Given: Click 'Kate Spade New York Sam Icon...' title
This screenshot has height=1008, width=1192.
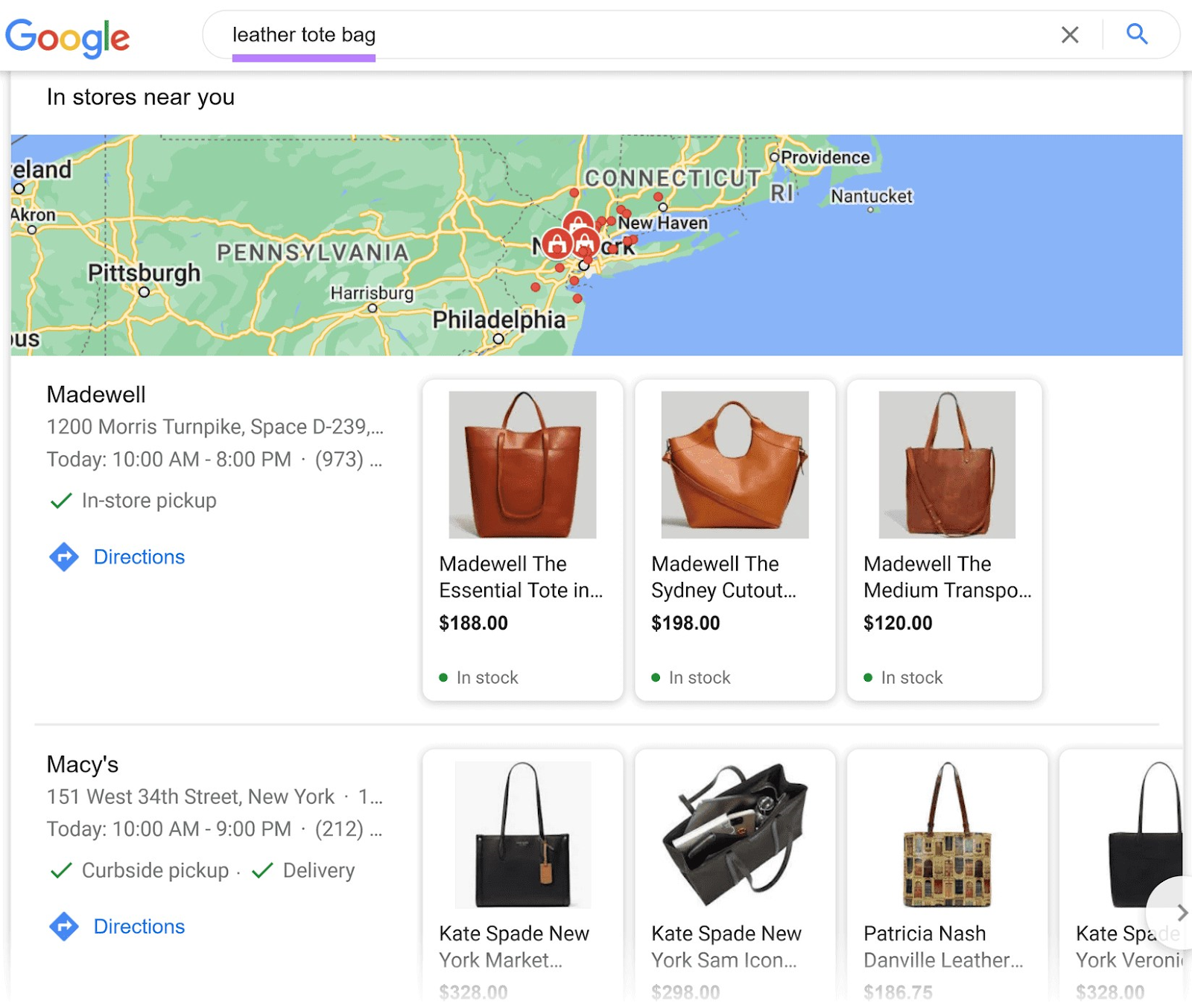Looking at the screenshot, I should (x=726, y=947).
